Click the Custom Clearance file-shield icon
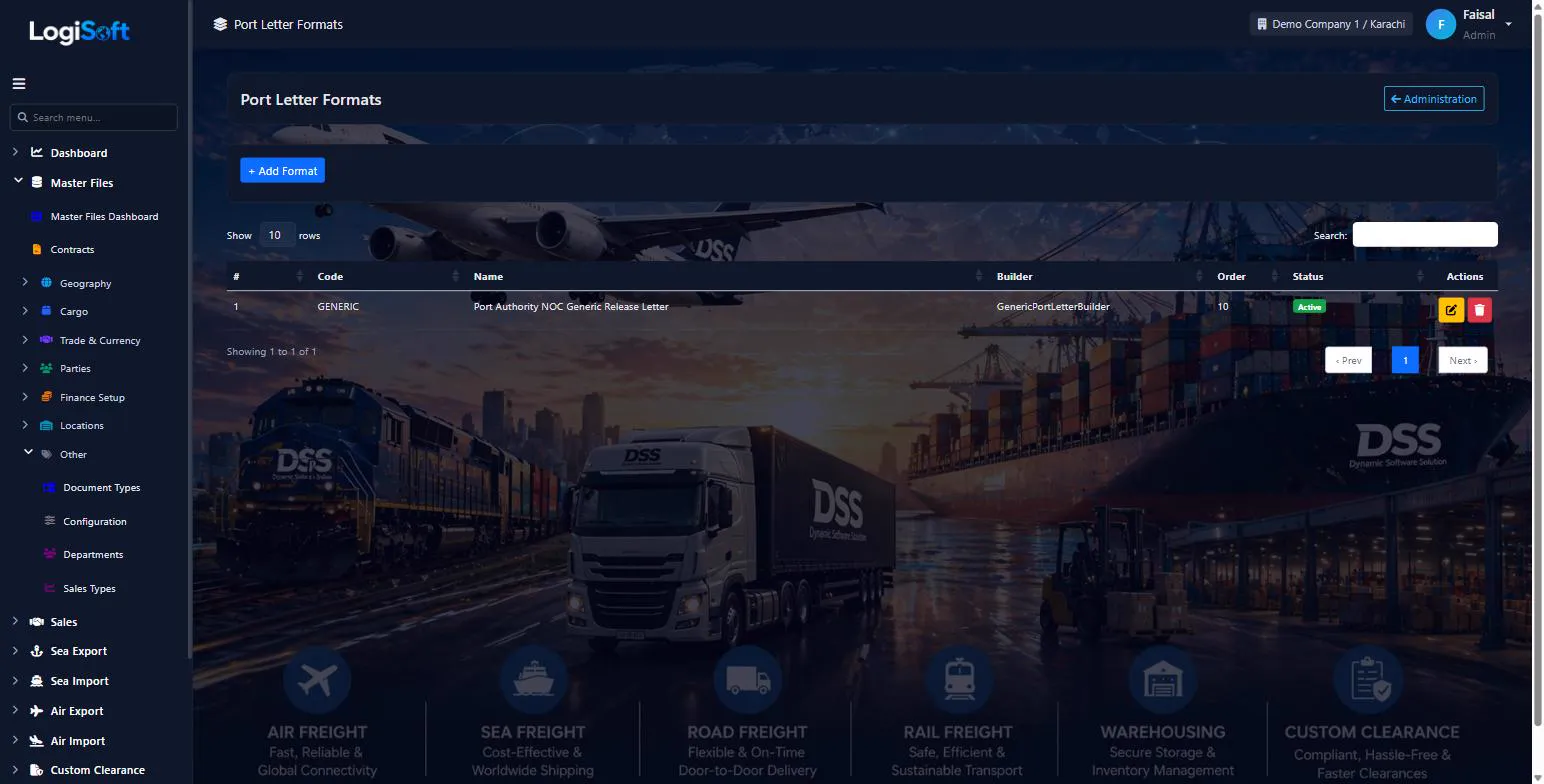Image resolution: width=1544 pixels, height=784 pixels. click(37, 770)
